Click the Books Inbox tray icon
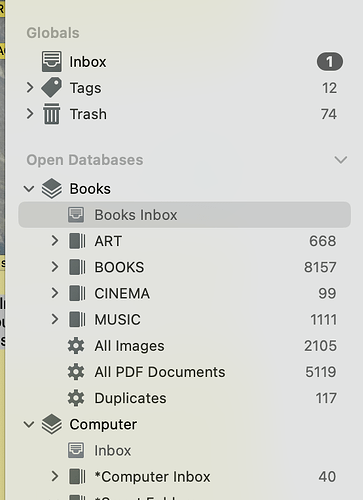The height and width of the screenshot is (500, 363). pyautogui.click(x=76, y=215)
